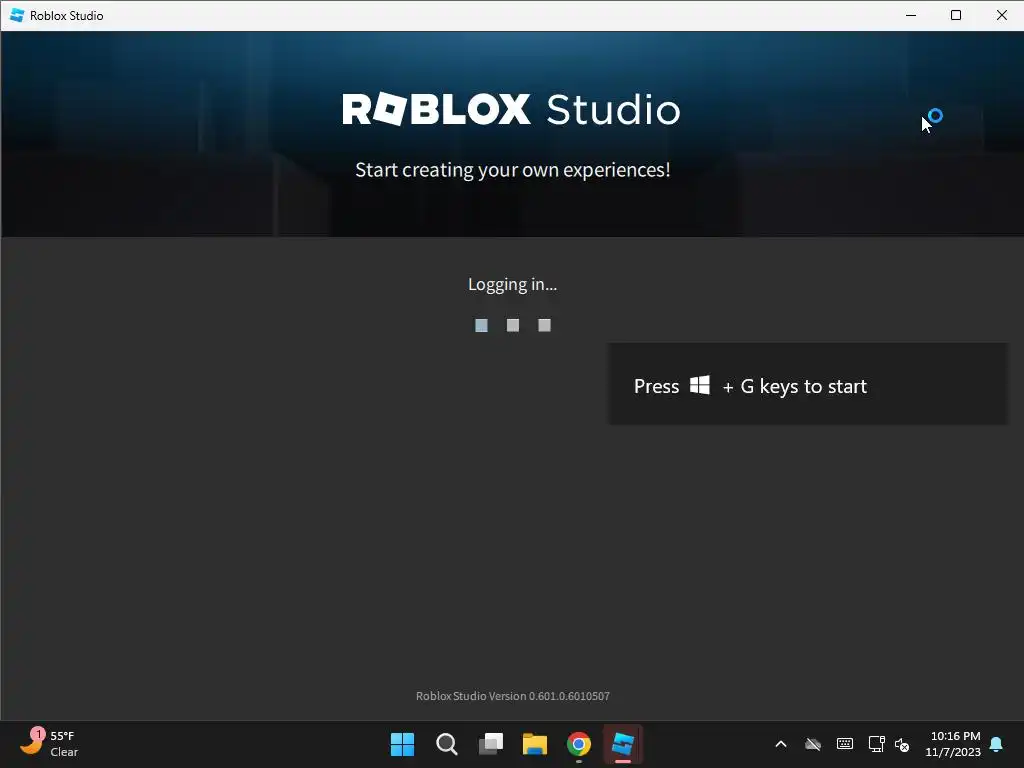Open the weather widget showing 55°F

pyautogui.click(x=49, y=744)
